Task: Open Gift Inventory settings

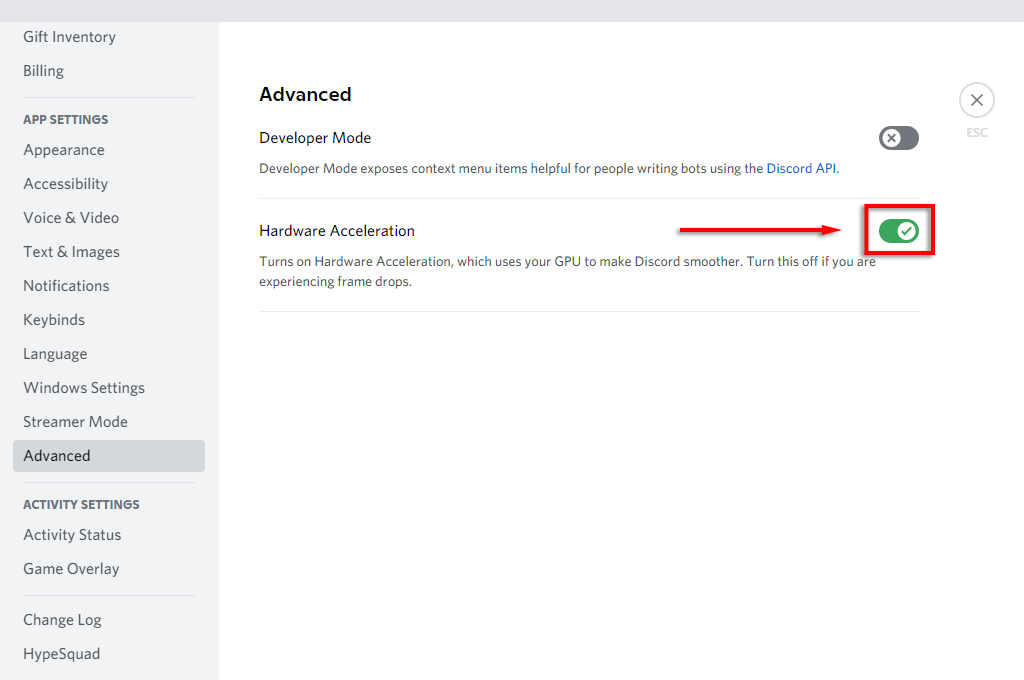Action: point(70,37)
